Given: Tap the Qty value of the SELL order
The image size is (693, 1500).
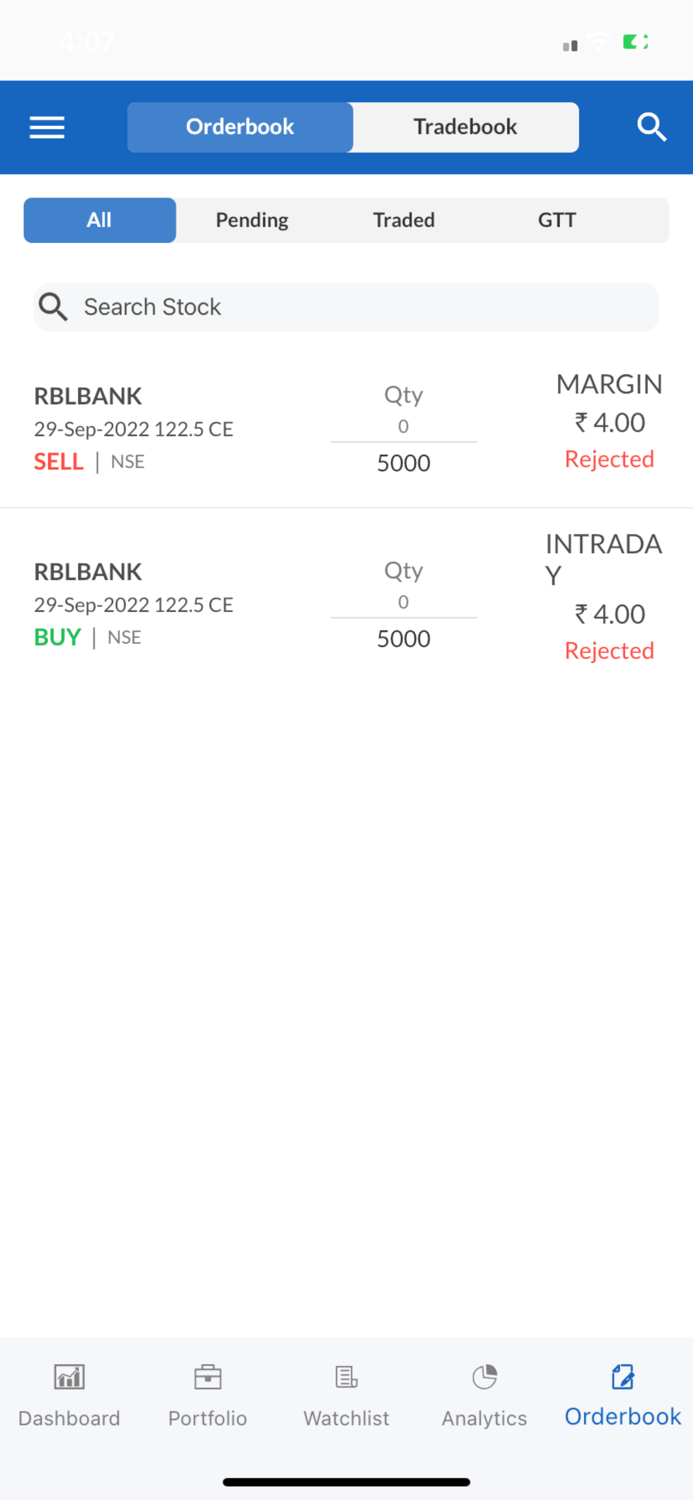Looking at the screenshot, I should tap(403, 462).
